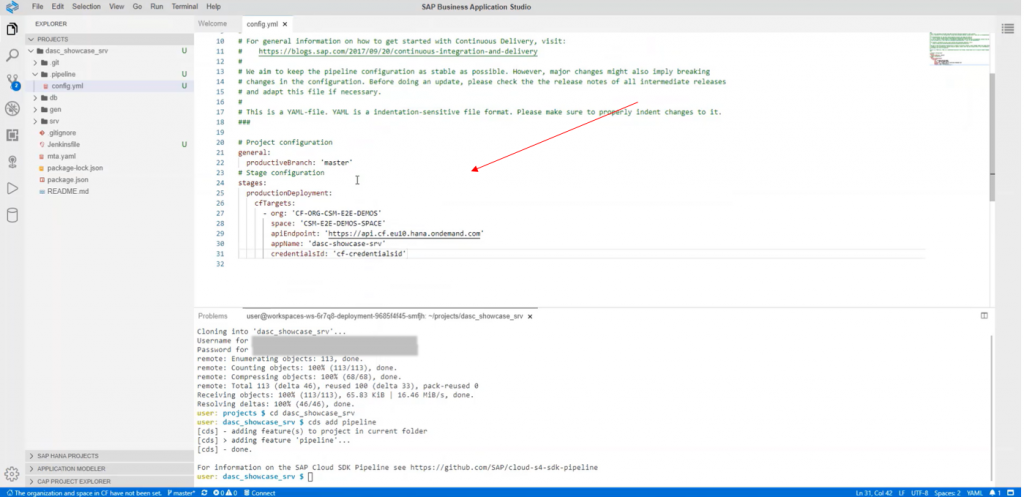Open the File menu
This screenshot has width=1024, height=497.
(x=37, y=7)
